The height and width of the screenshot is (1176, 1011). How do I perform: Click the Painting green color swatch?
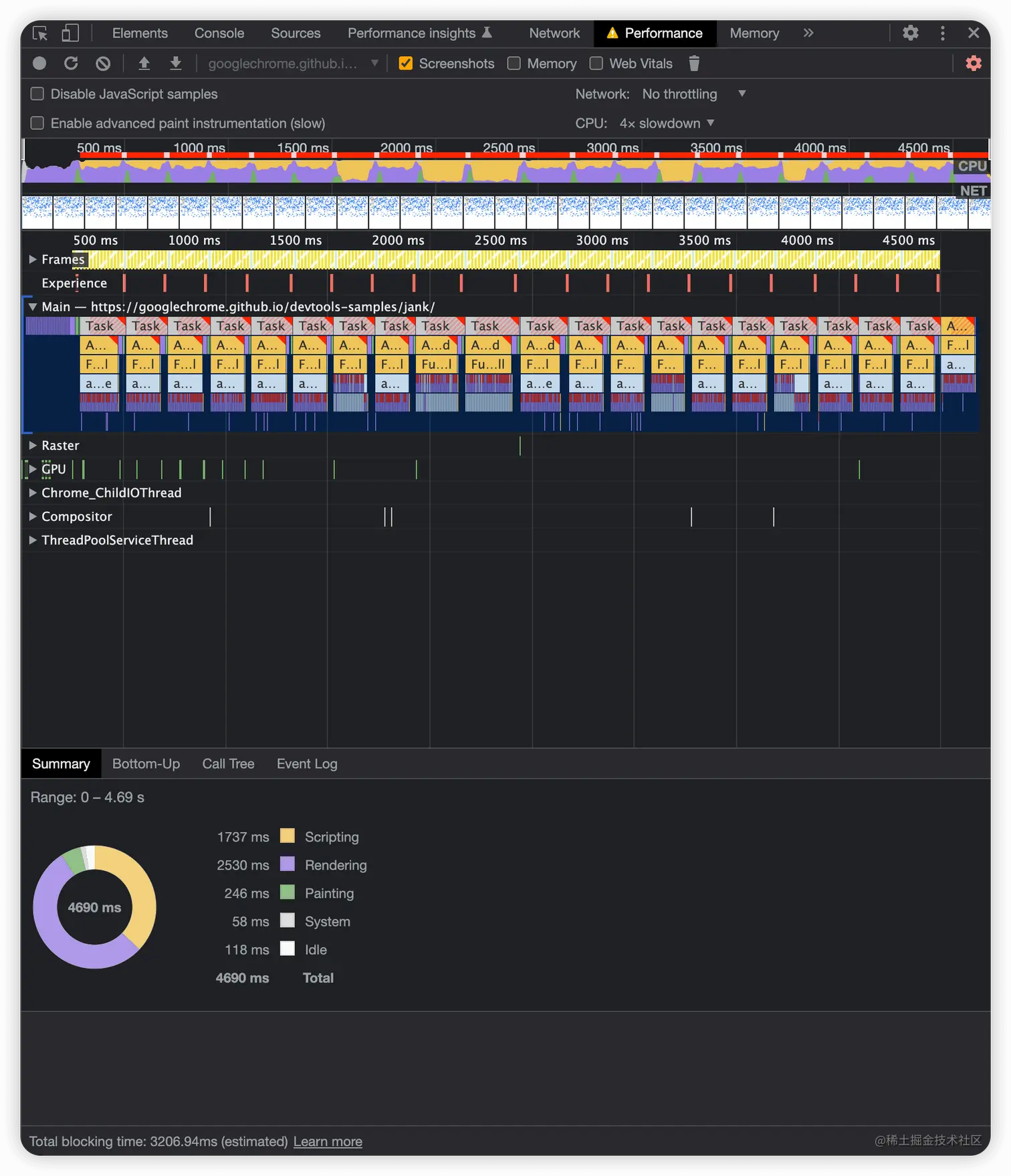[x=288, y=892]
